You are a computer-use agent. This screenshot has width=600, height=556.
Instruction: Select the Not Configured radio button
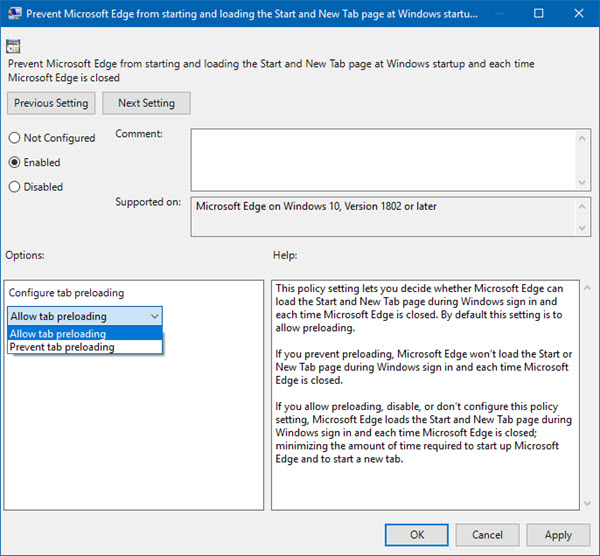click(14, 138)
